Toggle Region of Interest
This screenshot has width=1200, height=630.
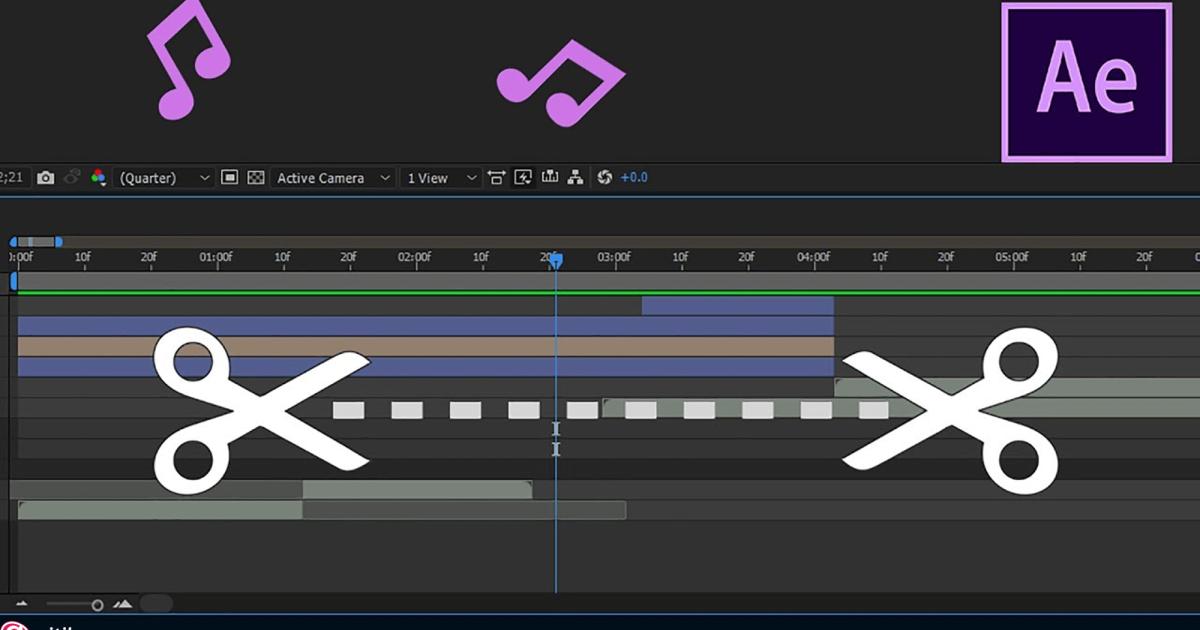232,177
